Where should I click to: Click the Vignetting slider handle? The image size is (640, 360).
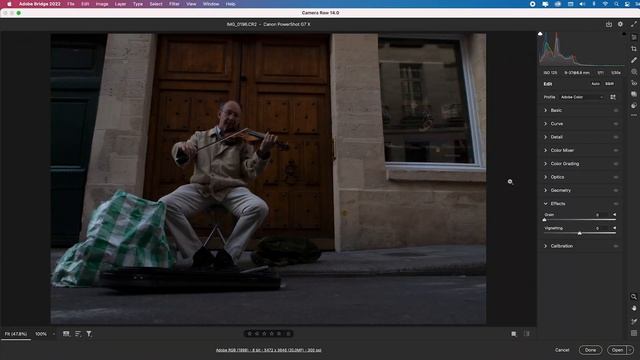(580, 233)
